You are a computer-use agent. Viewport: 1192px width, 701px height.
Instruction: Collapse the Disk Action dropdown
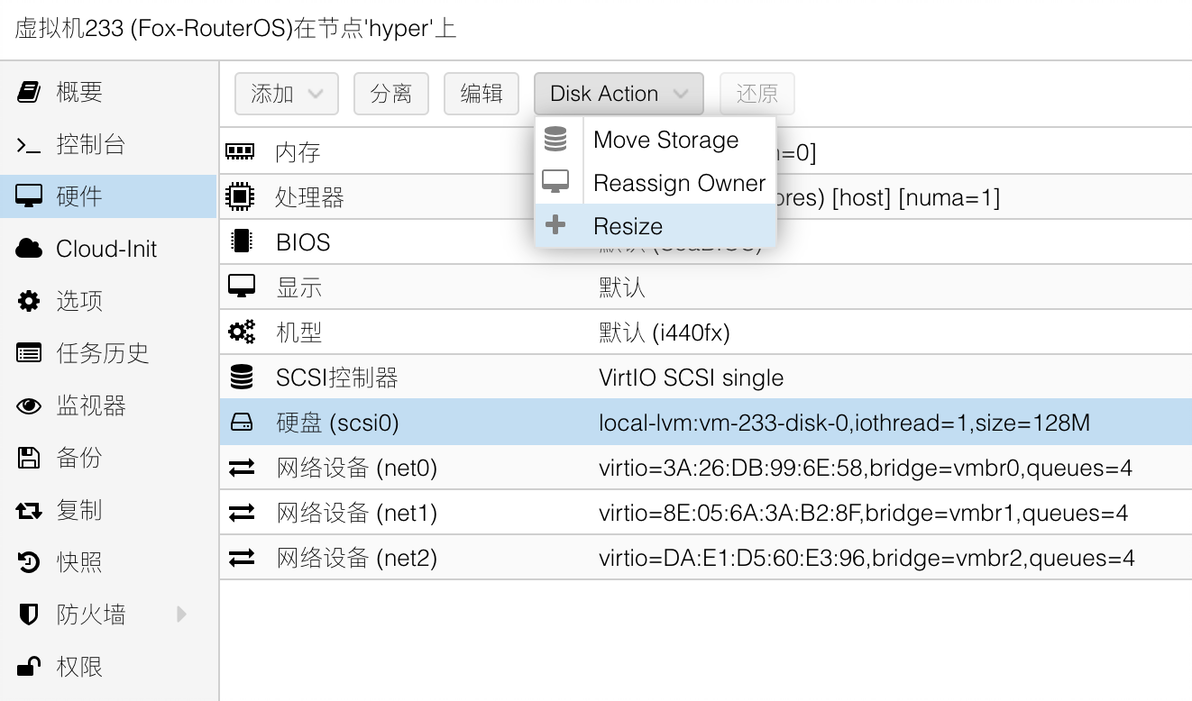click(x=618, y=94)
